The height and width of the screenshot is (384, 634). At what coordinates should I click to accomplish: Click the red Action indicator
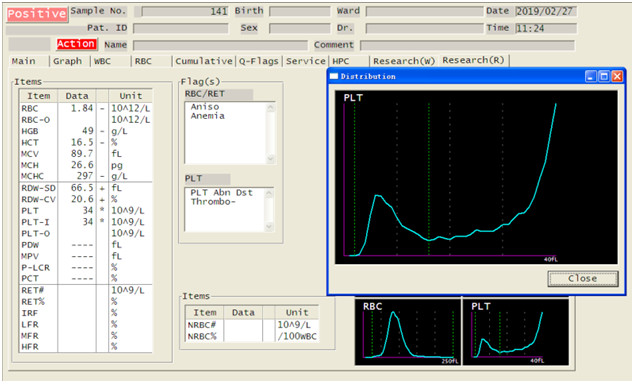tap(76, 44)
